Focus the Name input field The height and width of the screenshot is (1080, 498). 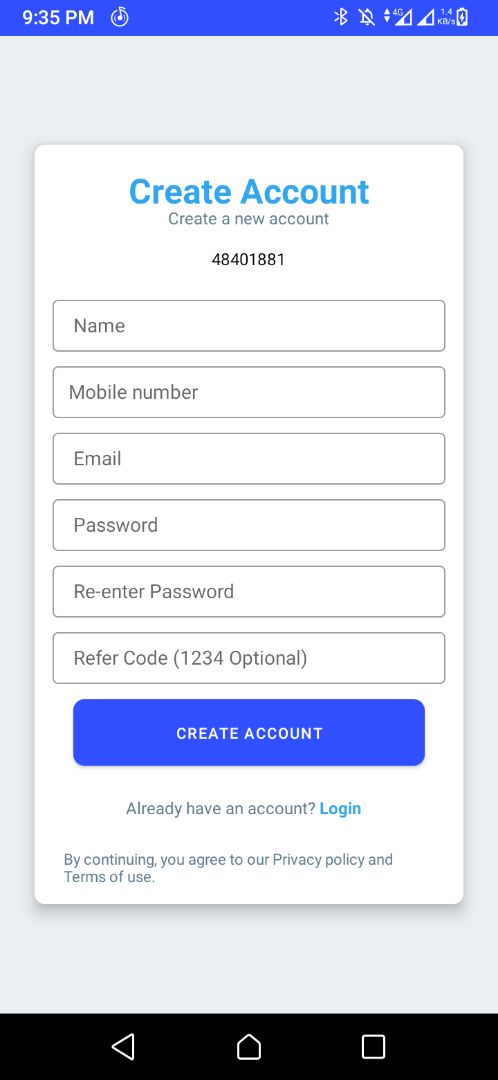[x=249, y=326]
